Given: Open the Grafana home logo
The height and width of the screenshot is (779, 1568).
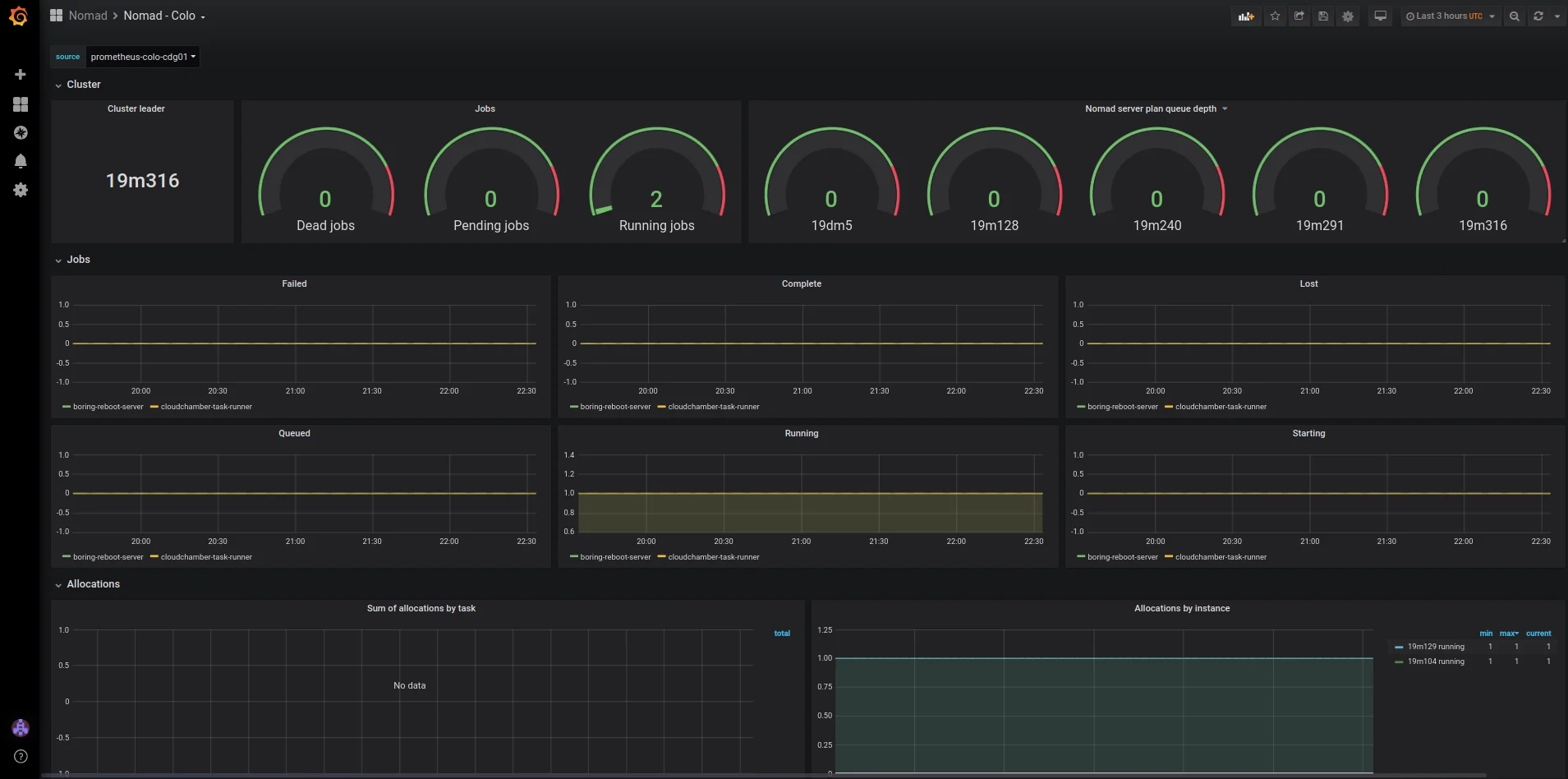Looking at the screenshot, I should click(18, 16).
